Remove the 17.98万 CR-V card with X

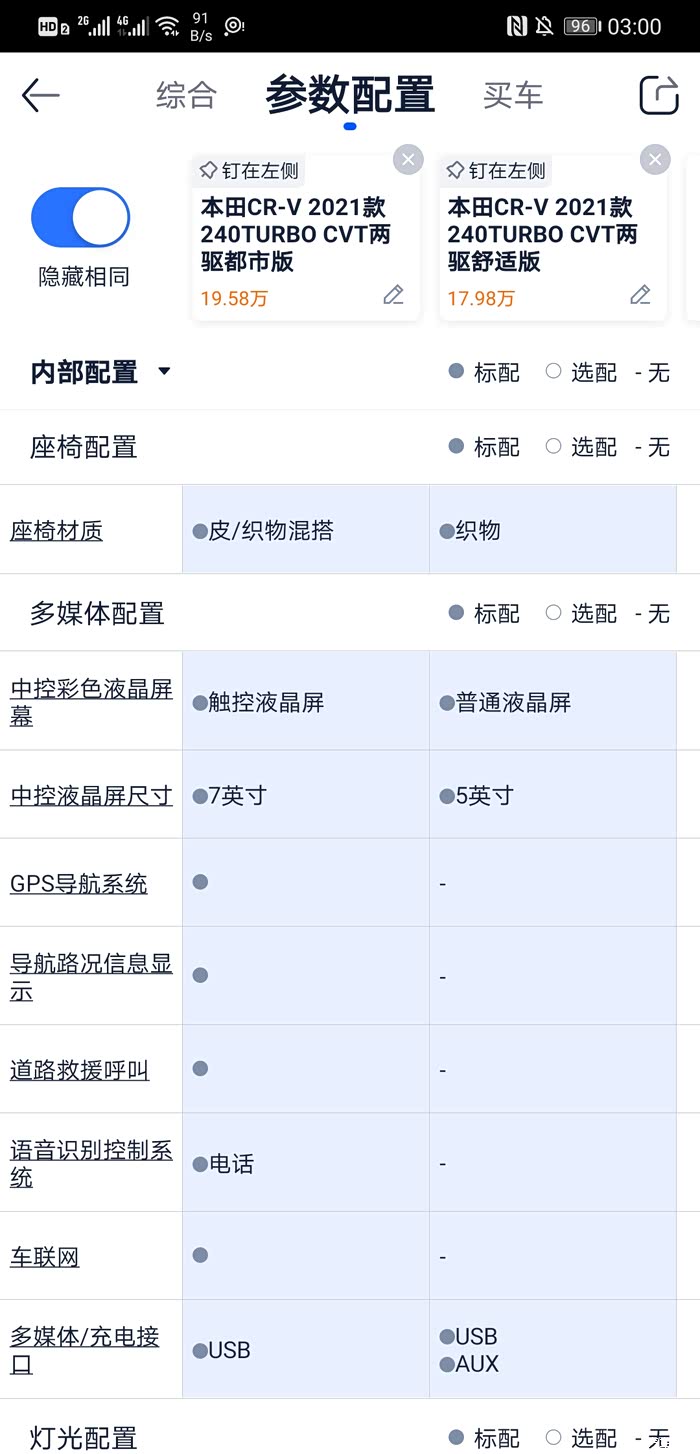(654, 160)
